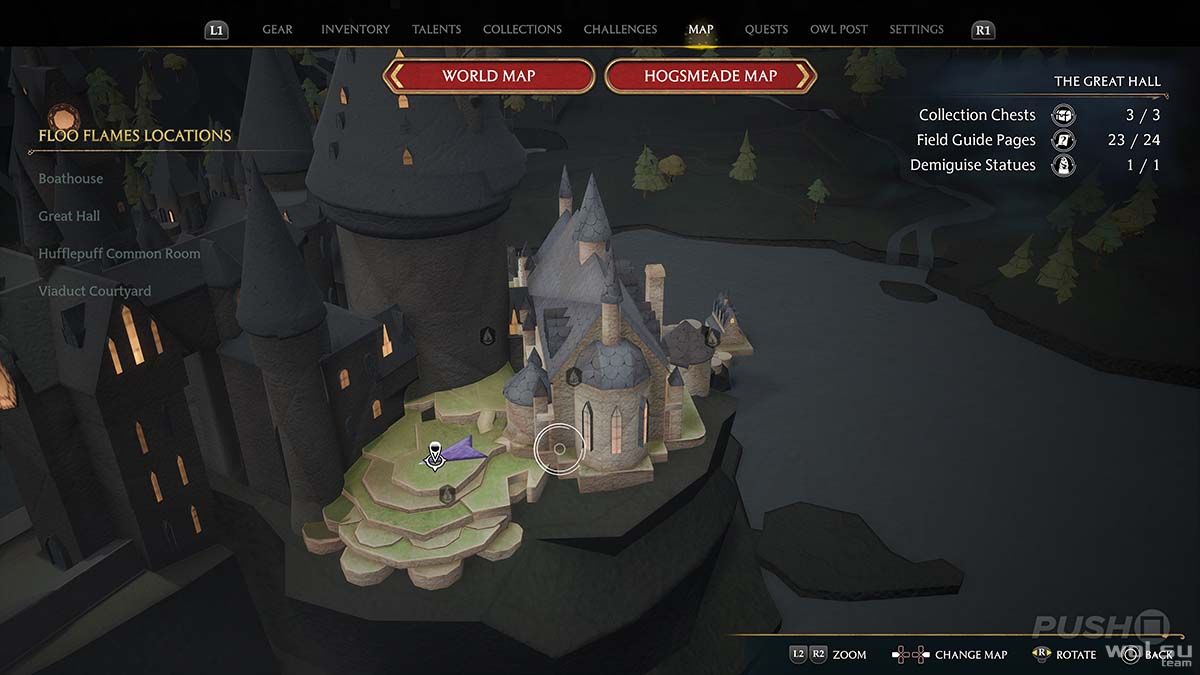The height and width of the screenshot is (675, 1200).
Task: Select floo flame icon on Great Hall wall
Action: (574, 376)
